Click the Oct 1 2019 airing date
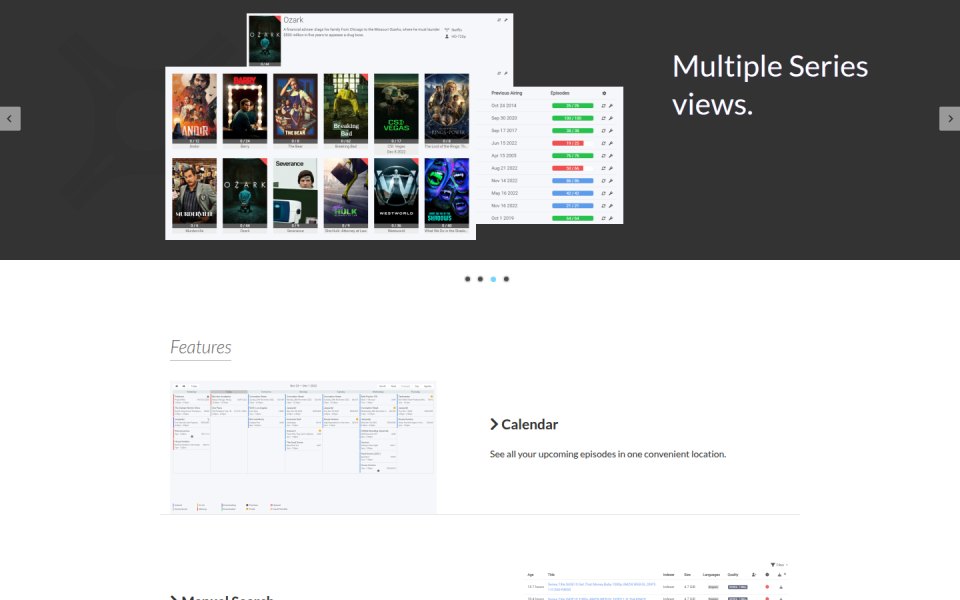The width and height of the screenshot is (960, 600). coord(502,219)
